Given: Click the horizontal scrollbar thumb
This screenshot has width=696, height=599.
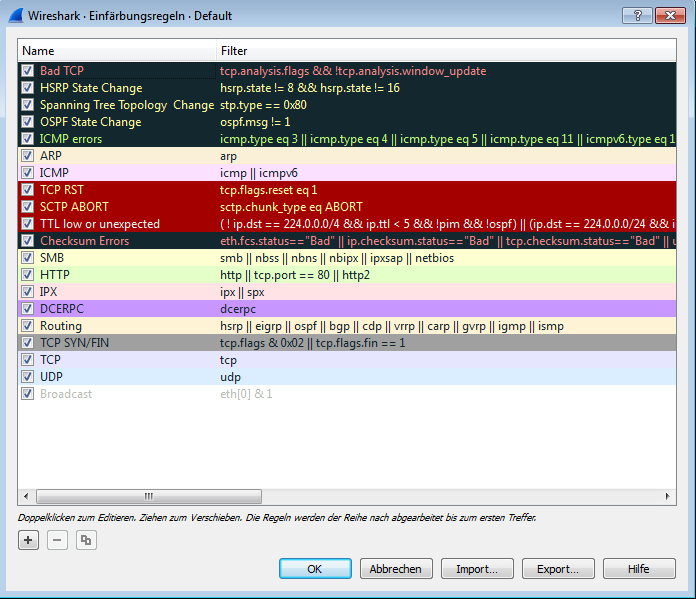Looking at the screenshot, I should pos(149,496).
